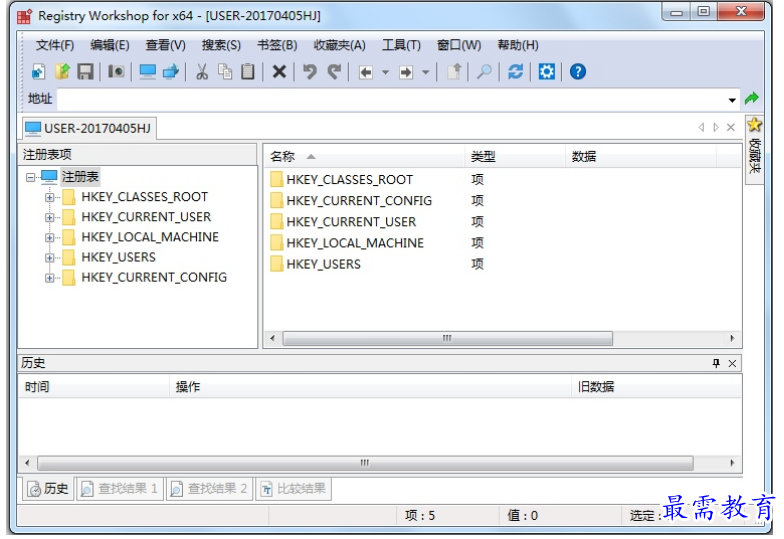Click the copy icon in toolbar
This screenshot has width=784, height=539.
[226, 72]
